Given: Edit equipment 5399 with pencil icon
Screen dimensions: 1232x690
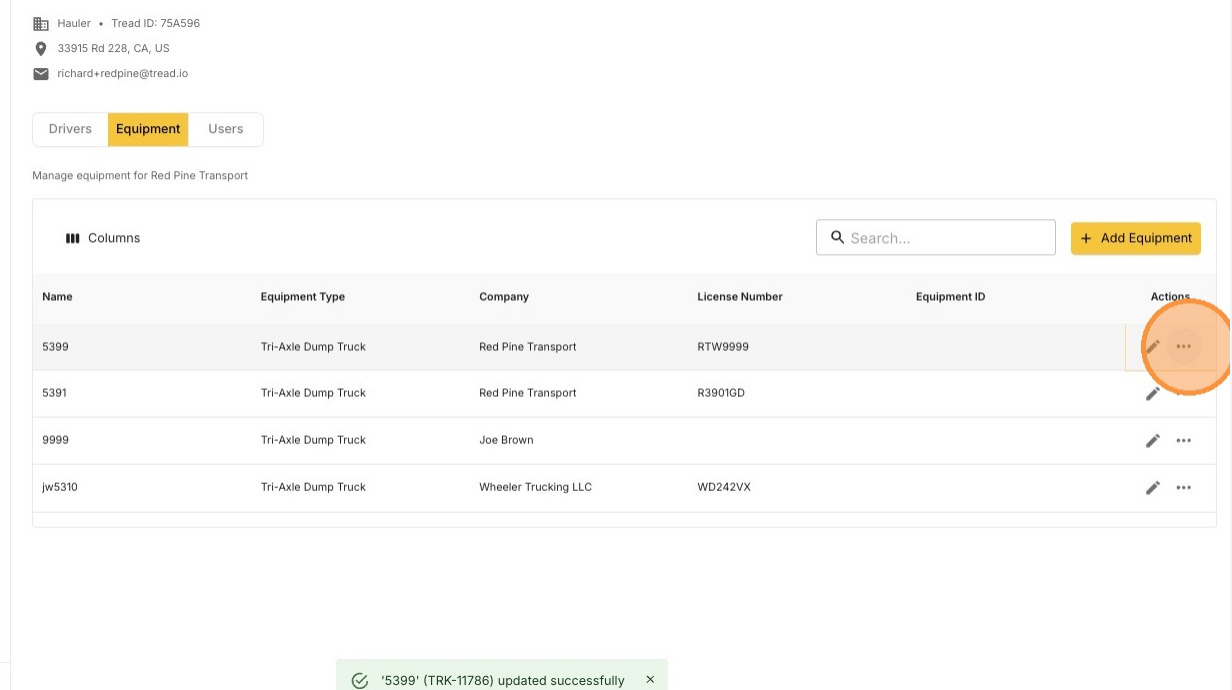Looking at the screenshot, I should pos(1153,347).
